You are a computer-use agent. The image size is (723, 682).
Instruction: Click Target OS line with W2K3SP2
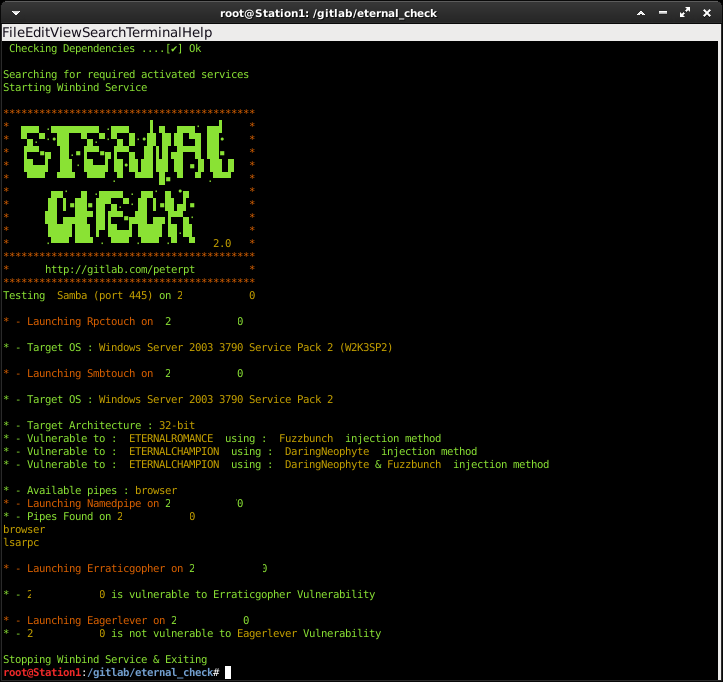pos(198,347)
